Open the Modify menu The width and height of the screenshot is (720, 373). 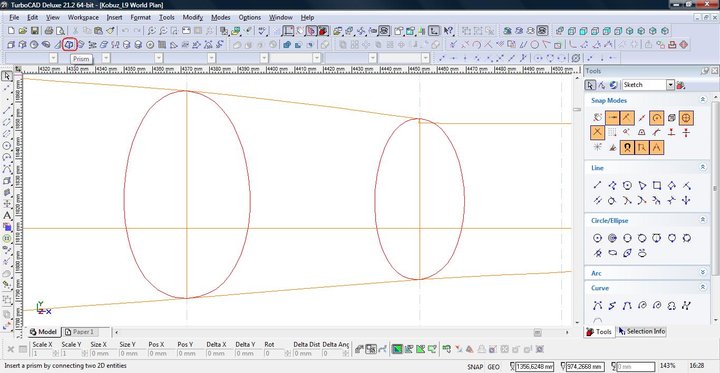(x=192, y=17)
